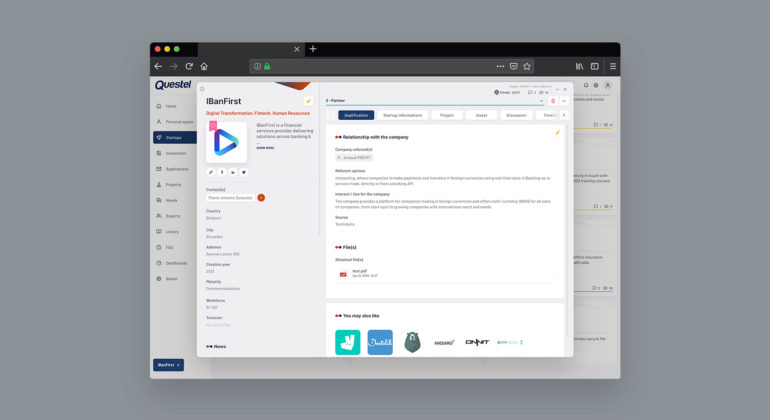770x420 pixels.
Task: Click the pencil edit icon beside IBanFirst
Action: pos(308,101)
